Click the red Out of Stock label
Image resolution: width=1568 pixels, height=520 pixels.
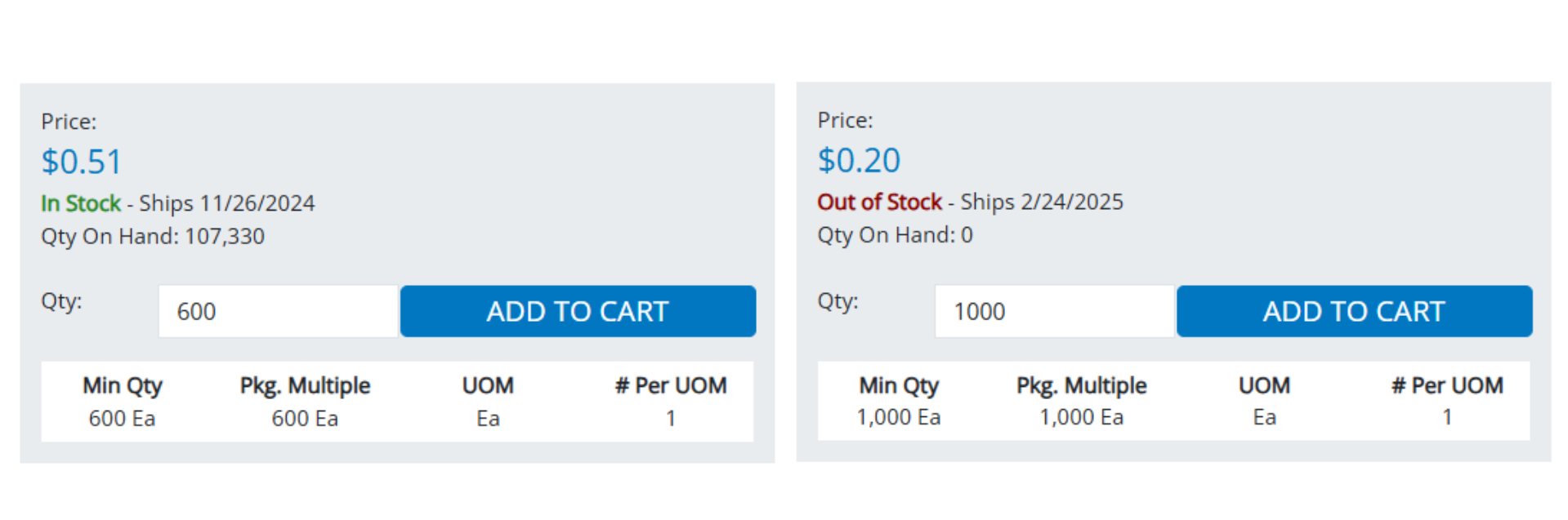(x=880, y=202)
